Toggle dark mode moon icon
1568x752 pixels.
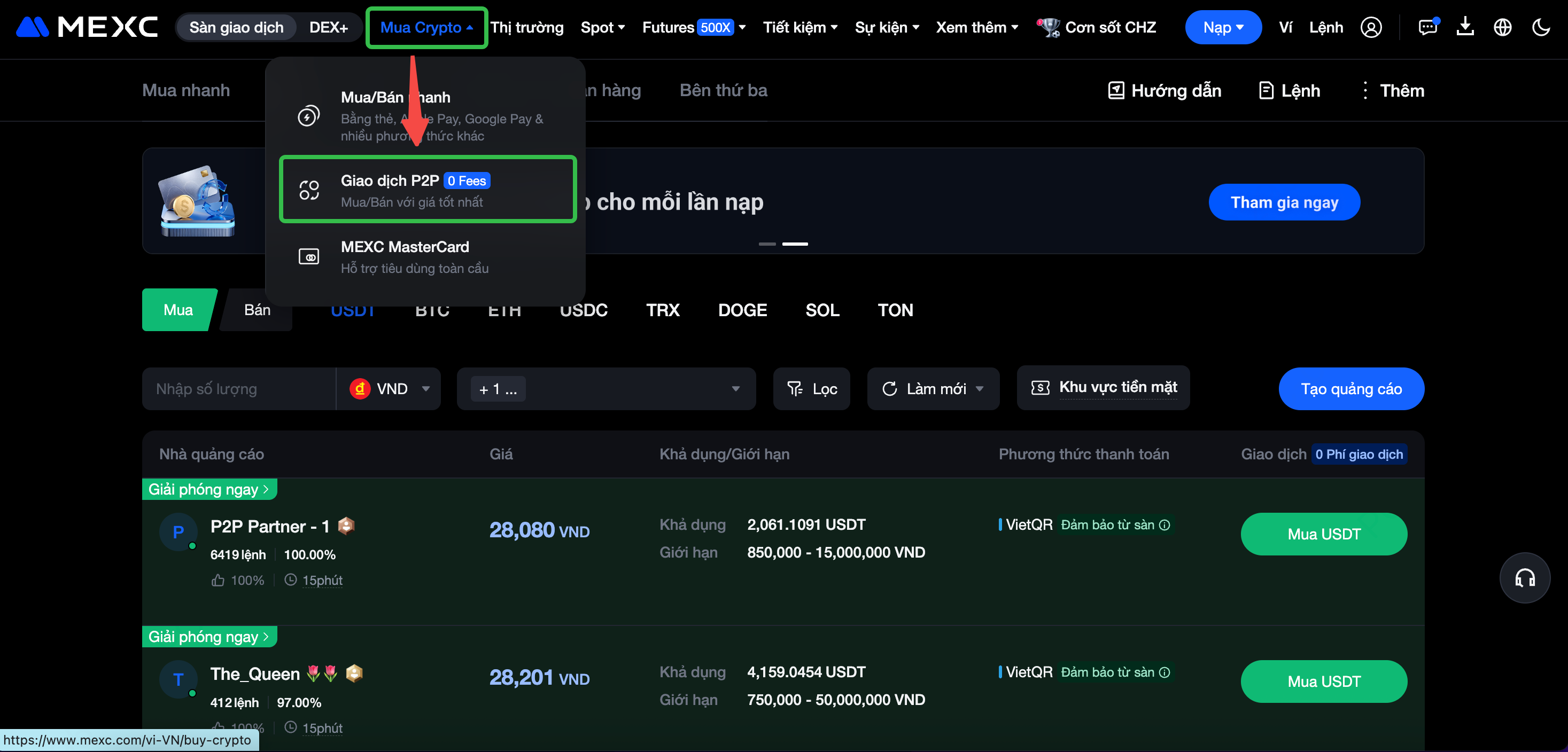[1541, 27]
